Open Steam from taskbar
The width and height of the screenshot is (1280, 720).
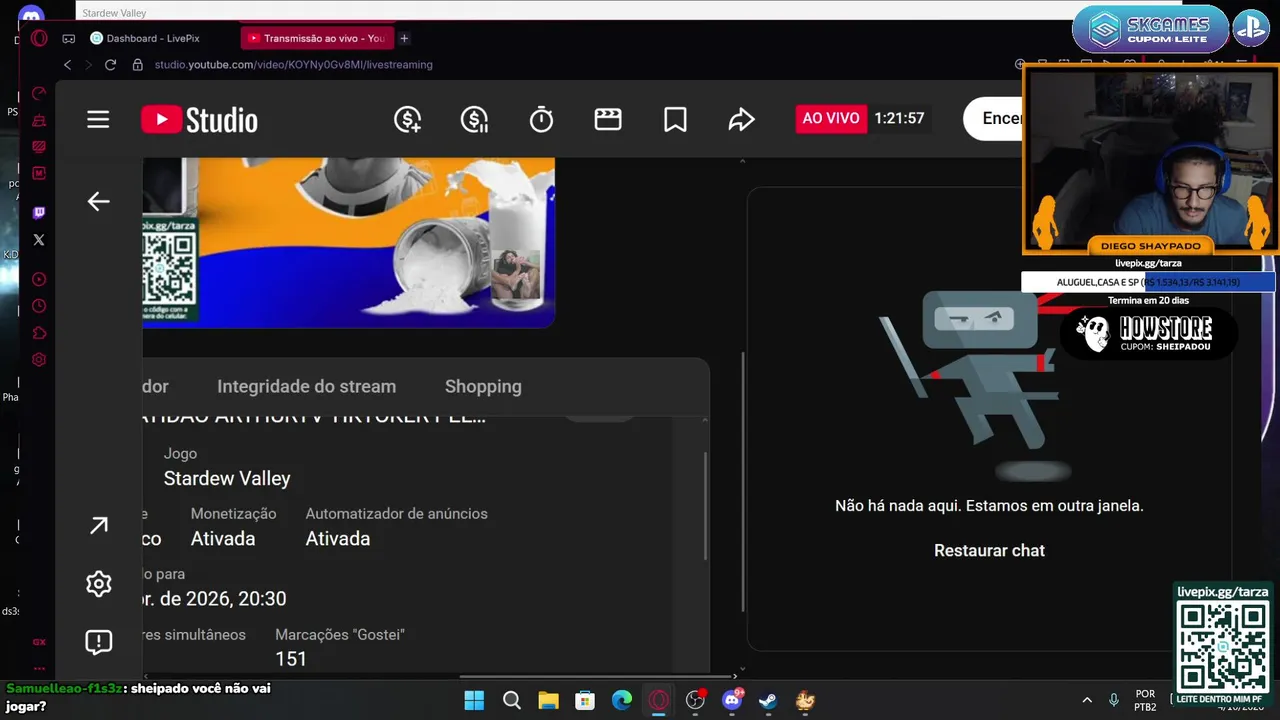[x=768, y=701]
